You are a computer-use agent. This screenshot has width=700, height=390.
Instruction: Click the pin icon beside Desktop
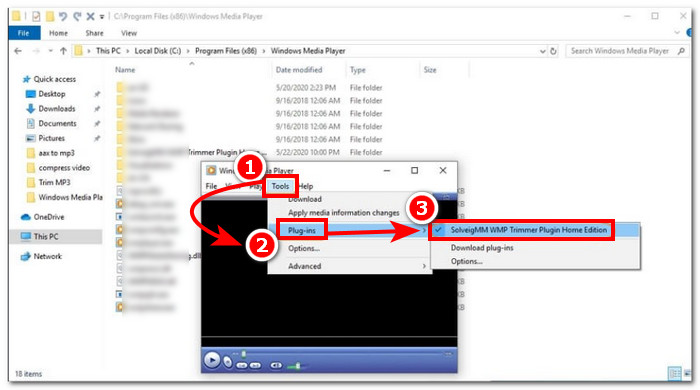tap(97, 94)
